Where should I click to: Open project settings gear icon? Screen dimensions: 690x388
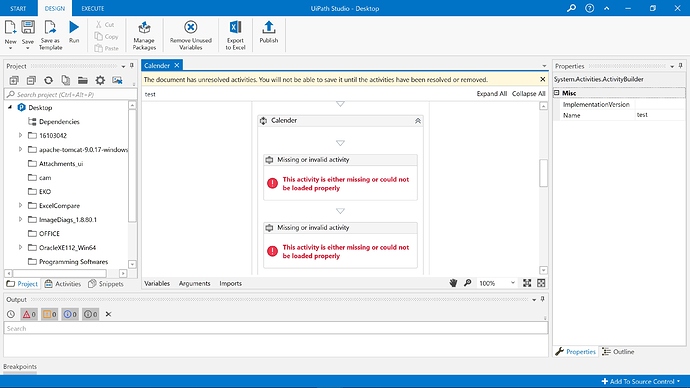[x=100, y=80]
